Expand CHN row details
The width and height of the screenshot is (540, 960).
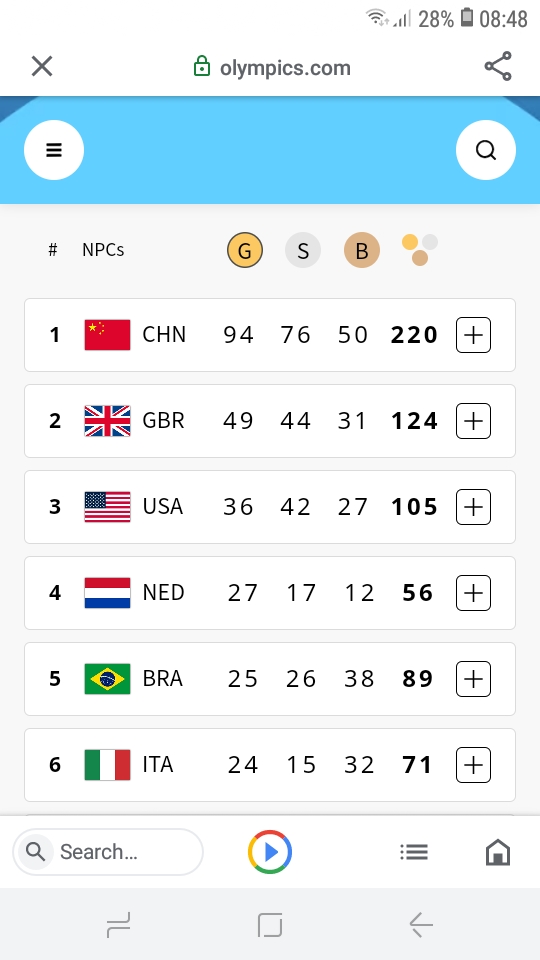(x=473, y=335)
